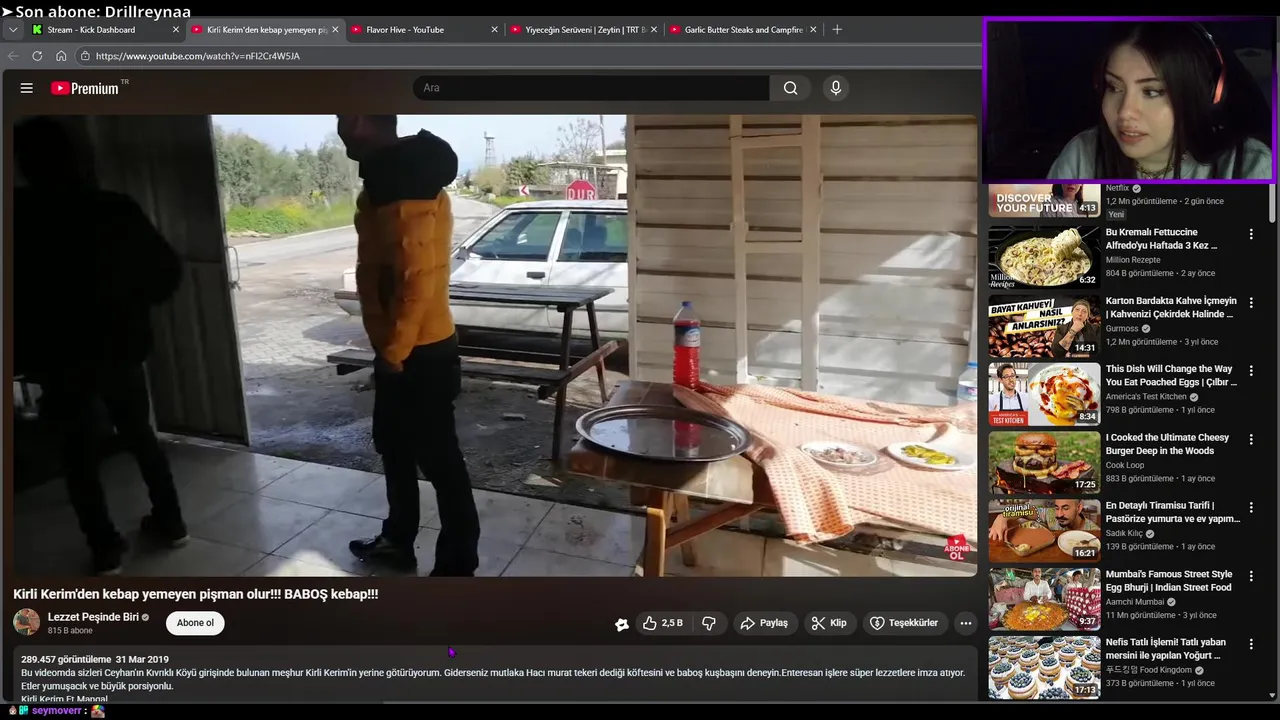Screen dimensions: 1280x720
Task: Open more actions three-dot menu under video
Action: coord(966,623)
